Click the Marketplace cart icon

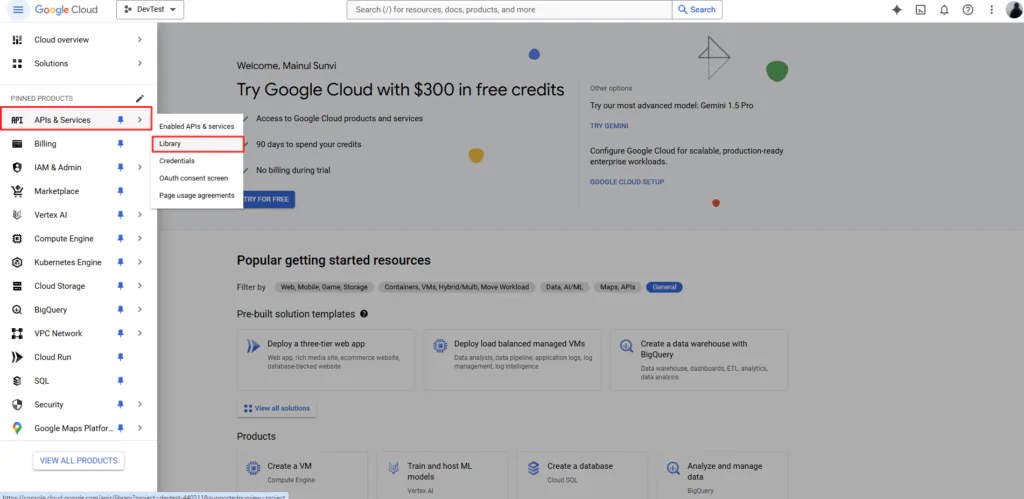tap(18, 191)
